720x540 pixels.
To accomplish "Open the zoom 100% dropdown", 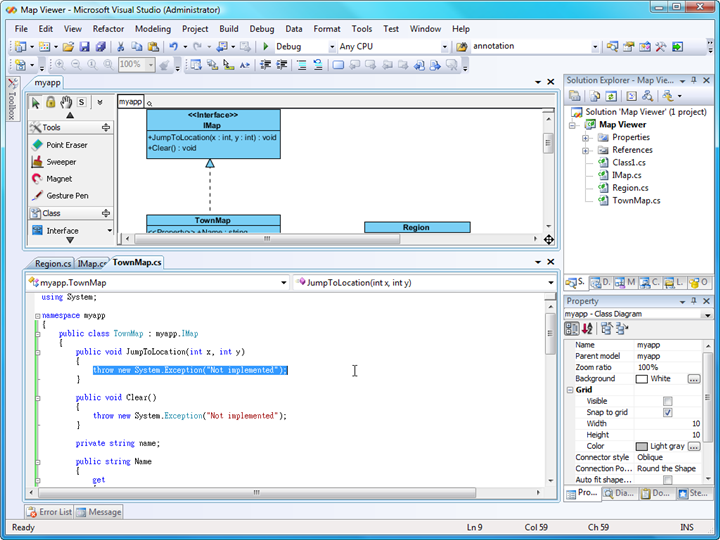I will [x=151, y=65].
